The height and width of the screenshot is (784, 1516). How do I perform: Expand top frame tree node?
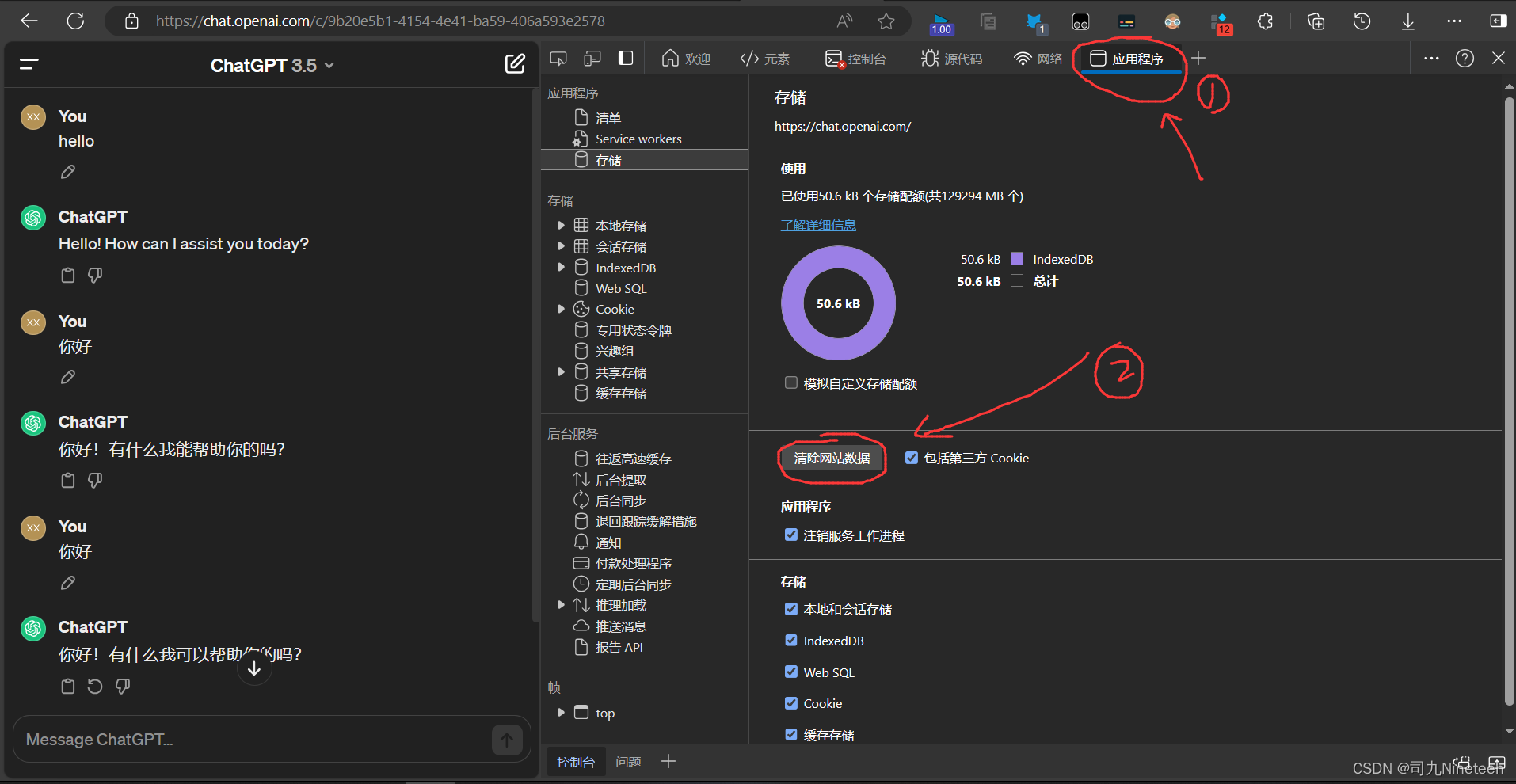coord(562,713)
